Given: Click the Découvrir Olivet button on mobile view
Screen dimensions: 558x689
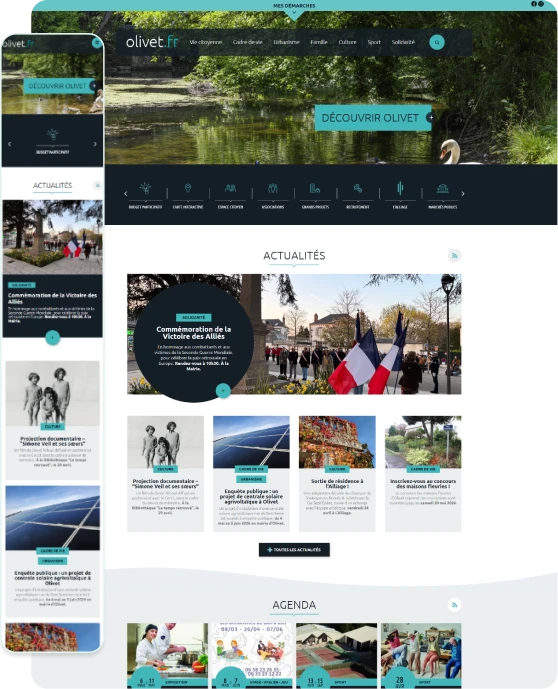Looking at the screenshot, I should [x=59, y=86].
